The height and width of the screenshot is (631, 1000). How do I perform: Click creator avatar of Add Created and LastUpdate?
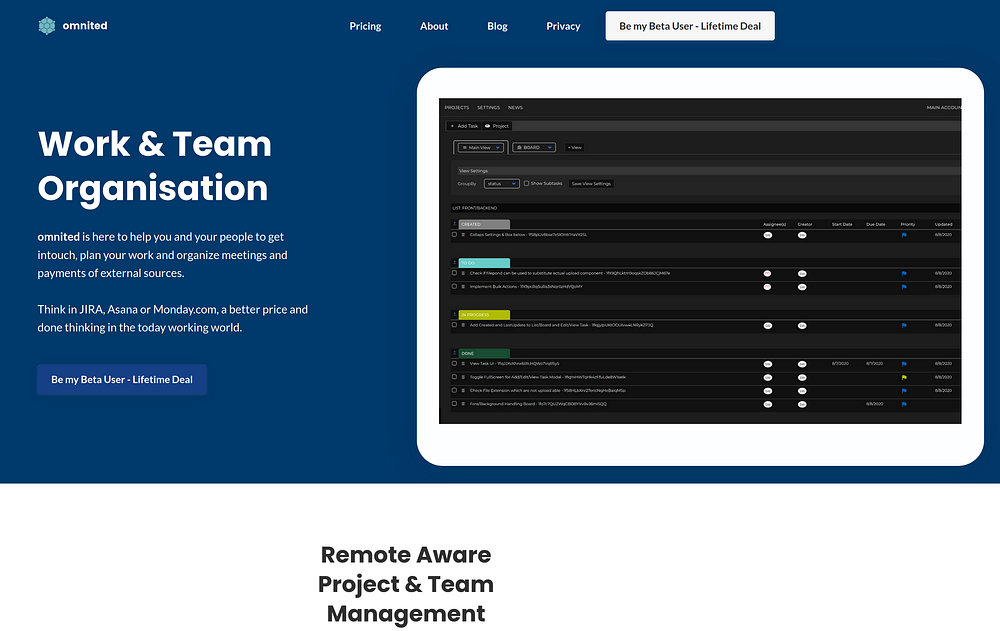(x=802, y=326)
